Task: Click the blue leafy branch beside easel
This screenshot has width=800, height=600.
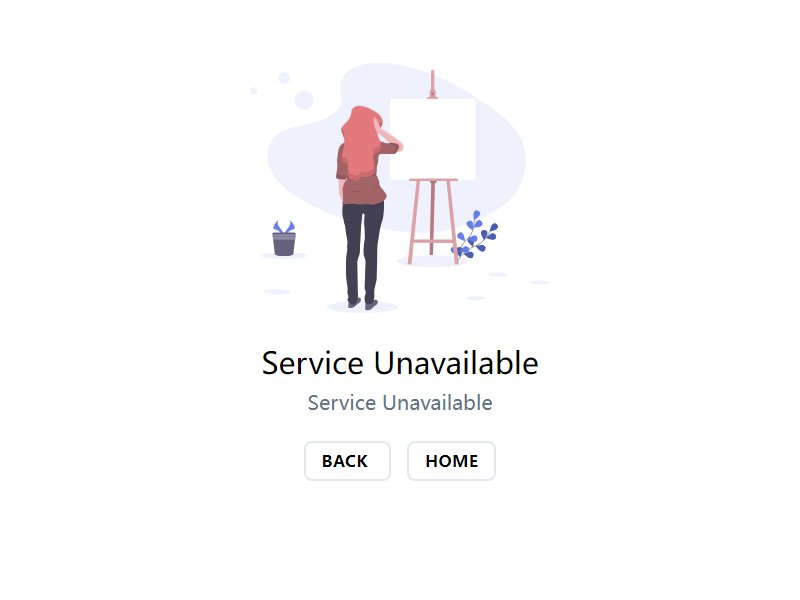Action: 475,235
